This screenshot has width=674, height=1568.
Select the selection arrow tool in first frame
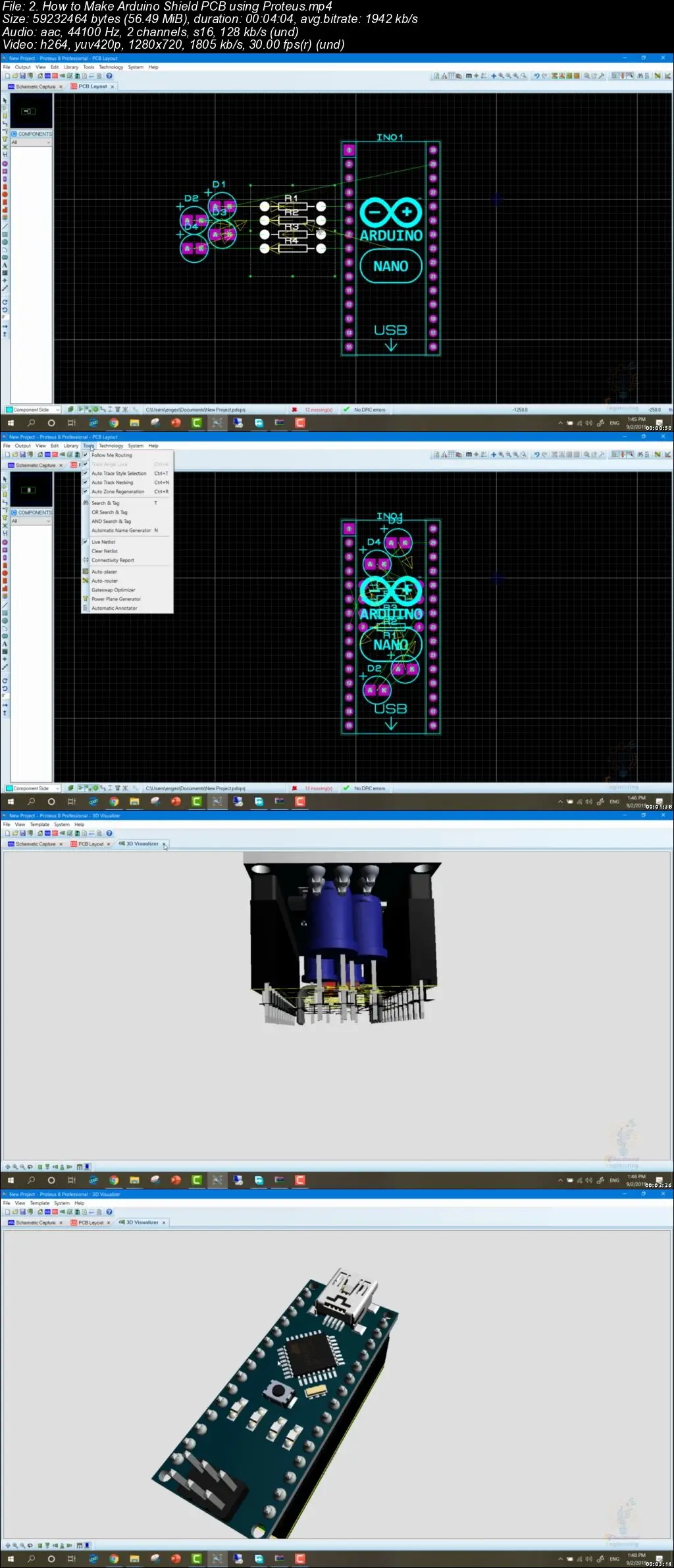click(5, 101)
